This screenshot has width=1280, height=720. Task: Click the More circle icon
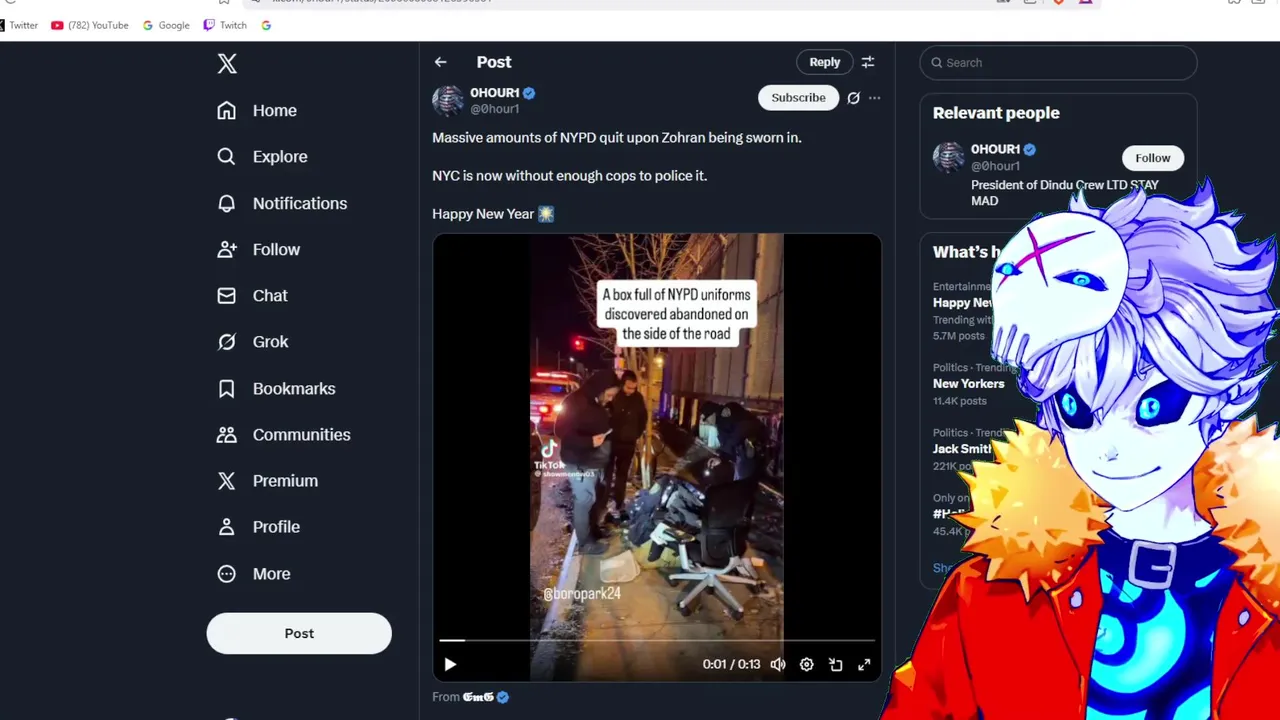(227, 573)
